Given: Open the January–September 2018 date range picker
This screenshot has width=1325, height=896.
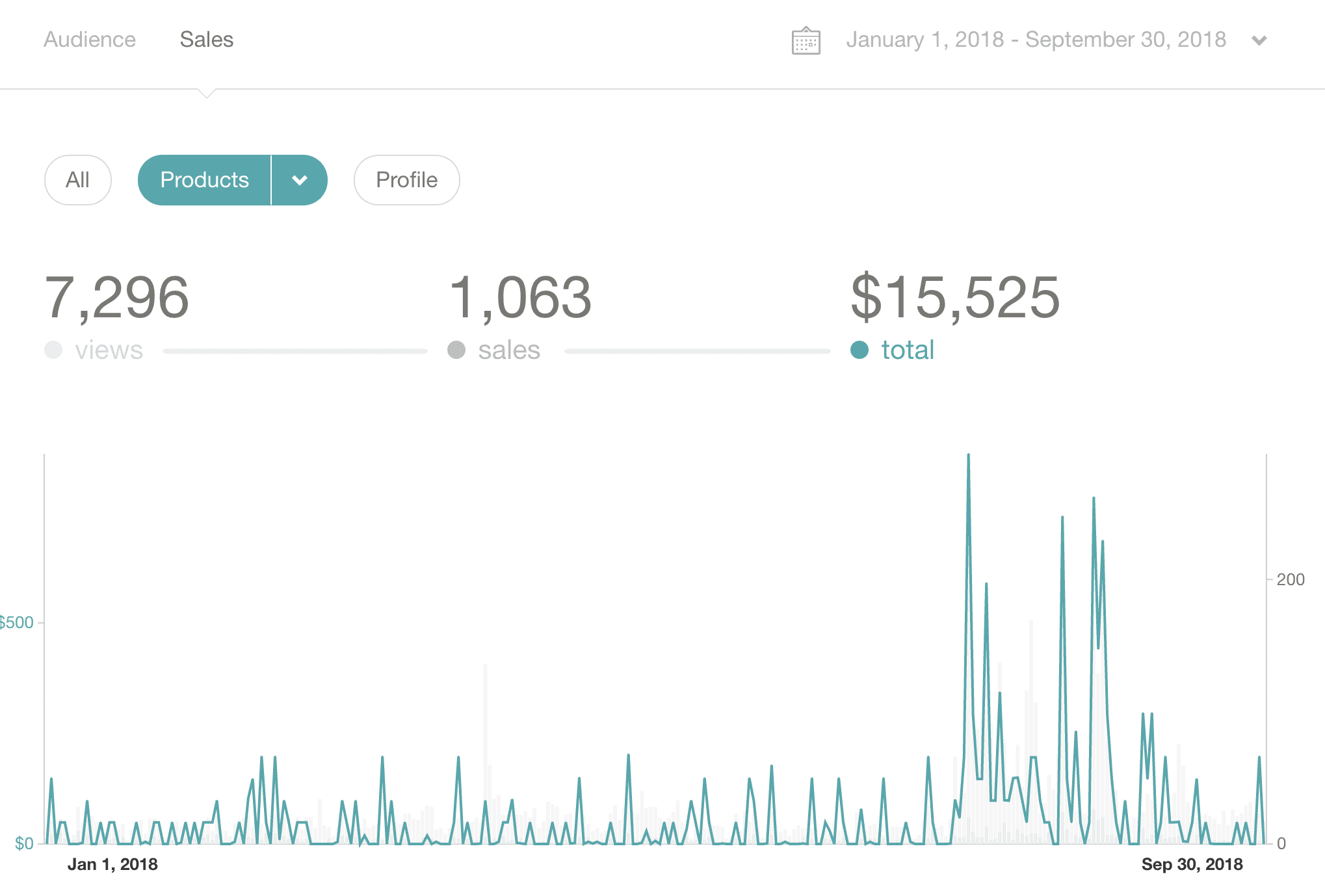Looking at the screenshot, I should click(1036, 40).
